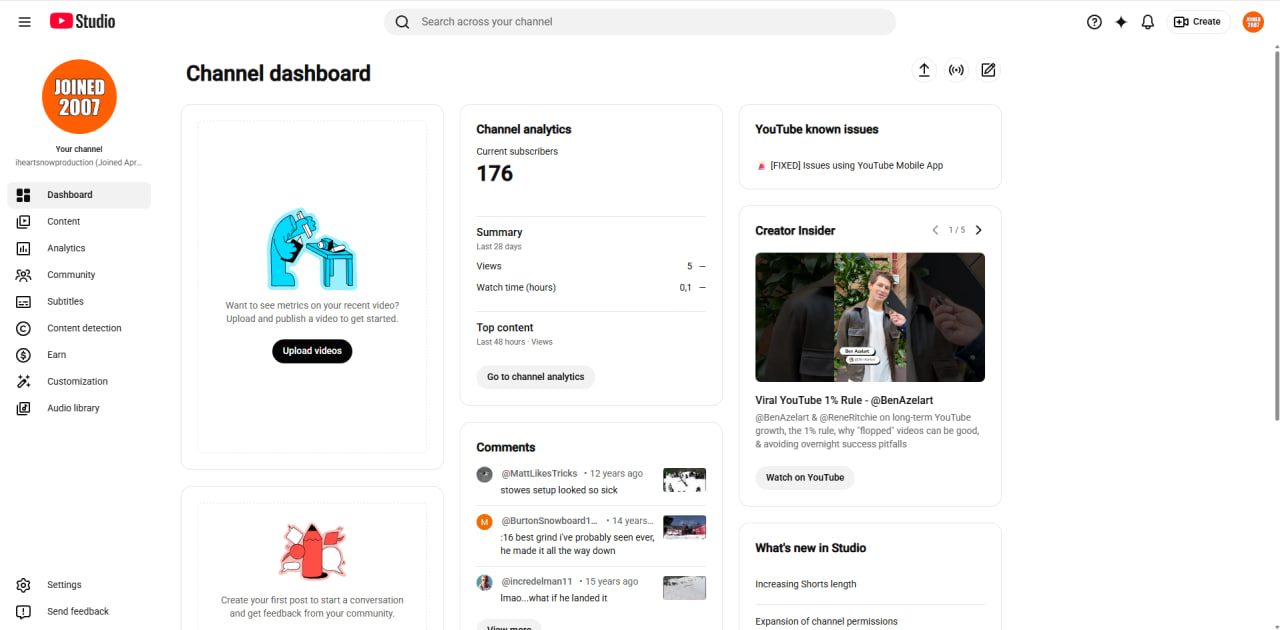The image size is (1280, 630).
Task: Click the Audio library label
Action: [x=73, y=408]
